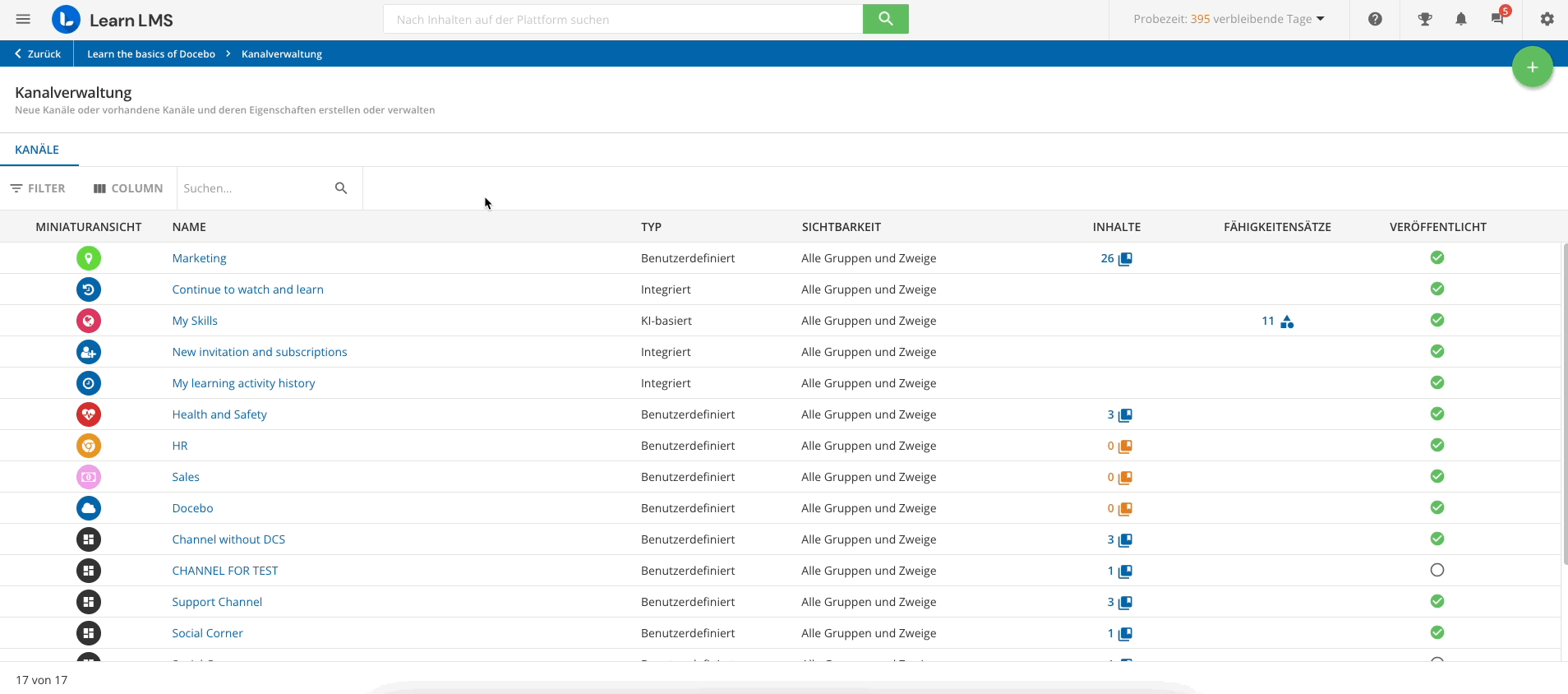The height and width of the screenshot is (694, 1568).
Task: Toggle published status for Support Channel
Action: (1437, 601)
